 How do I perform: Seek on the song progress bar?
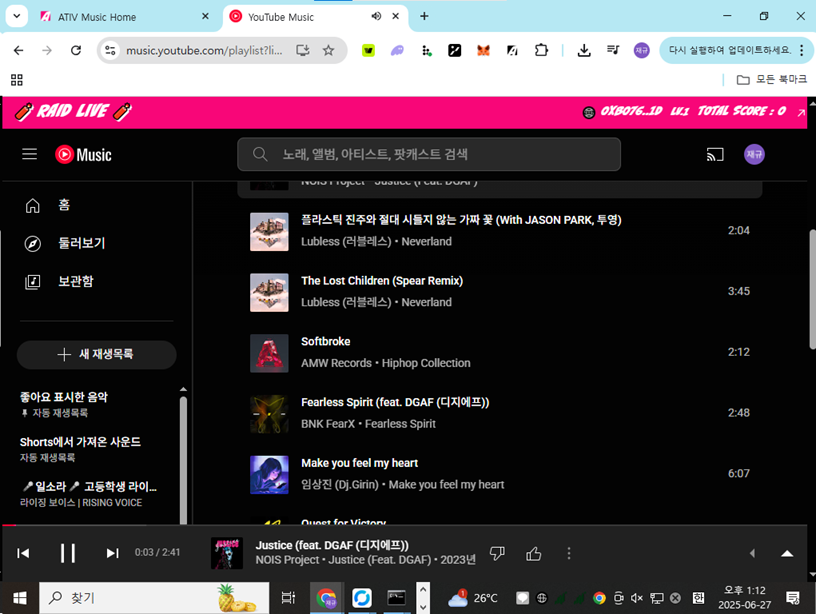click(x=405, y=526)
